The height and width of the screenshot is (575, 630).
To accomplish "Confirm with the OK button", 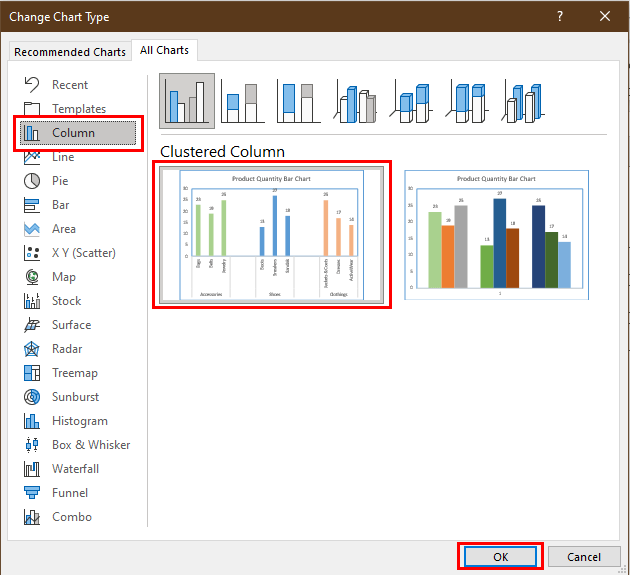I will pyautogui.click(x=500, y=557).
